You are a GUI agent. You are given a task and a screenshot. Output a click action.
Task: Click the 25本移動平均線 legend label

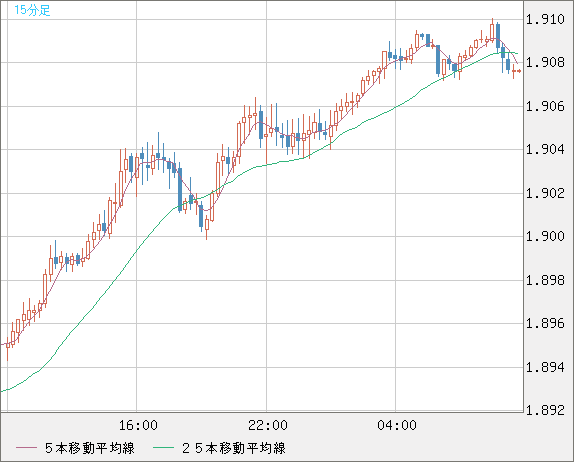(234, 448)
